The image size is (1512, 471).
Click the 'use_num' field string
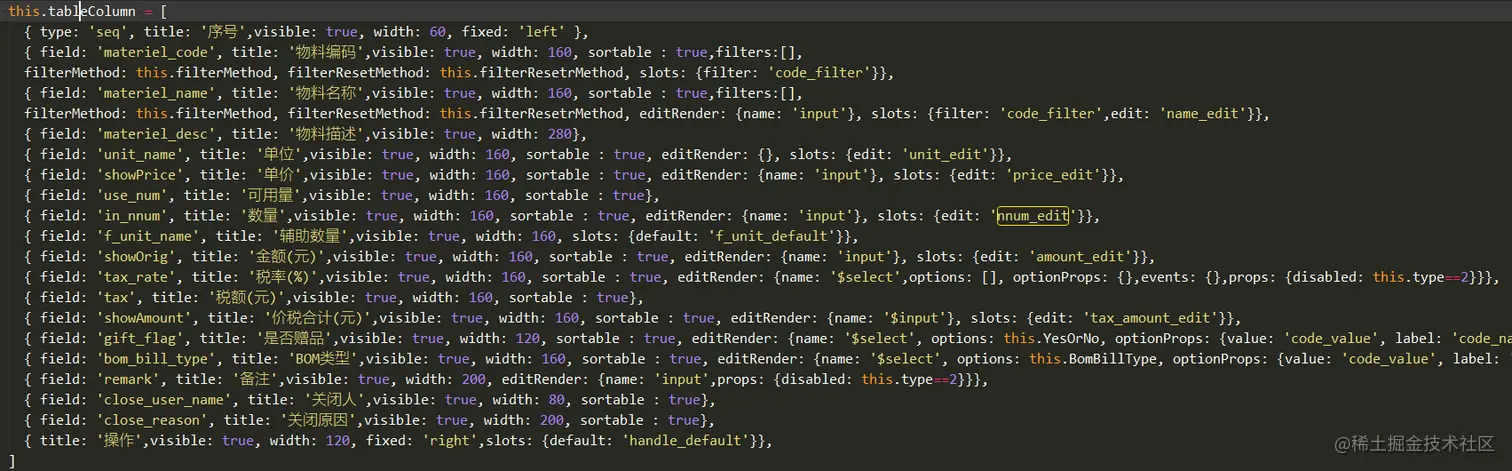[x=134, y=195]
